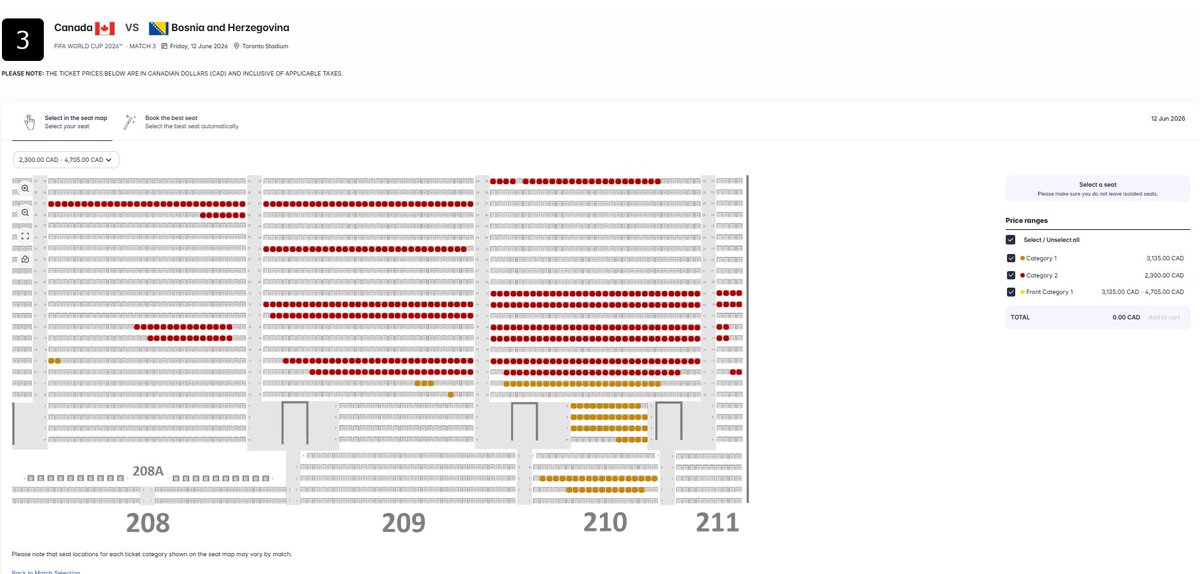Click the red Category 2 color dot
This screenshot has width=1200, height=574.
coord(1023,275)
